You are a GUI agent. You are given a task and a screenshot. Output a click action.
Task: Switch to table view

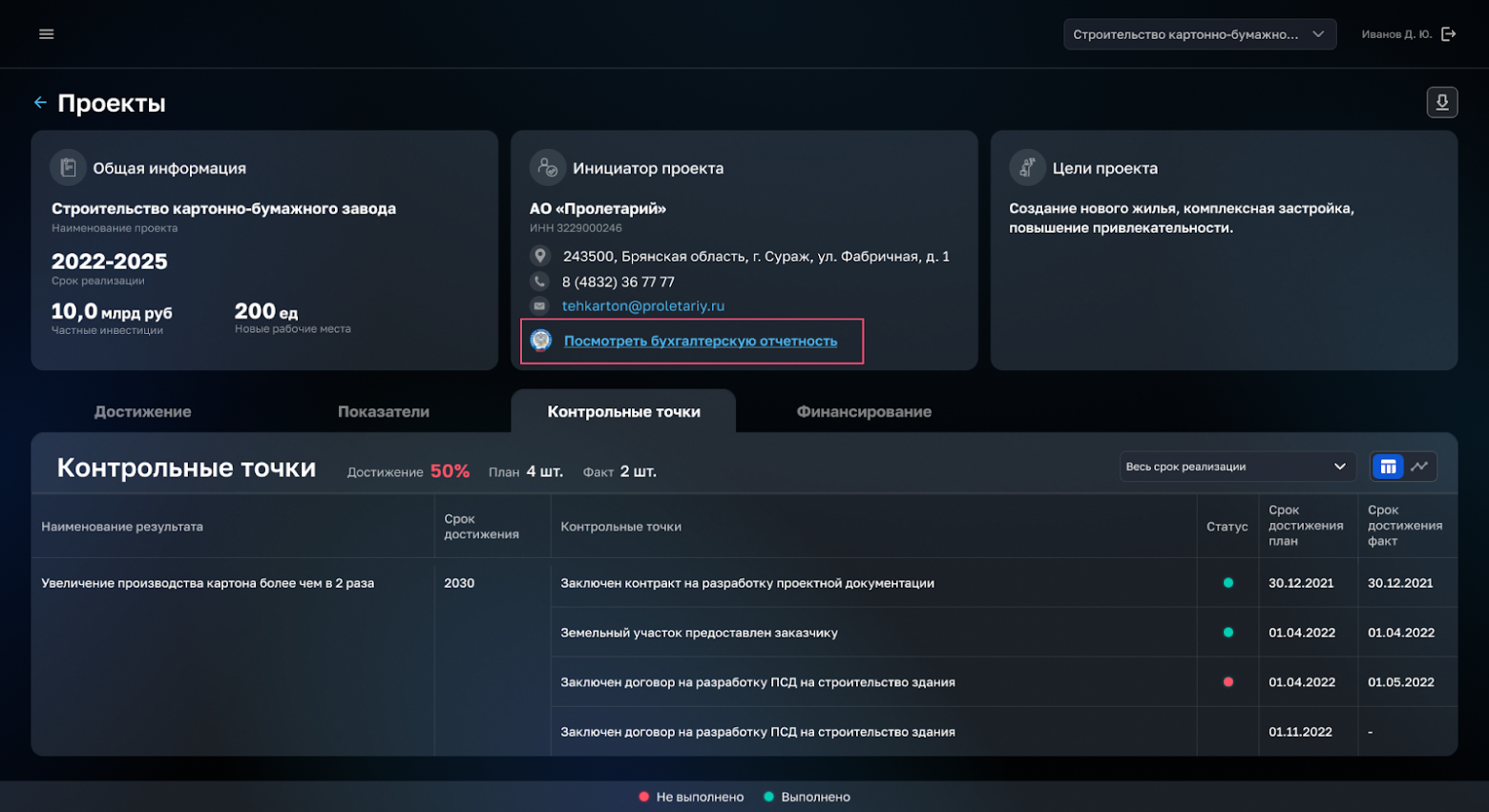[x=1388, y=467]
